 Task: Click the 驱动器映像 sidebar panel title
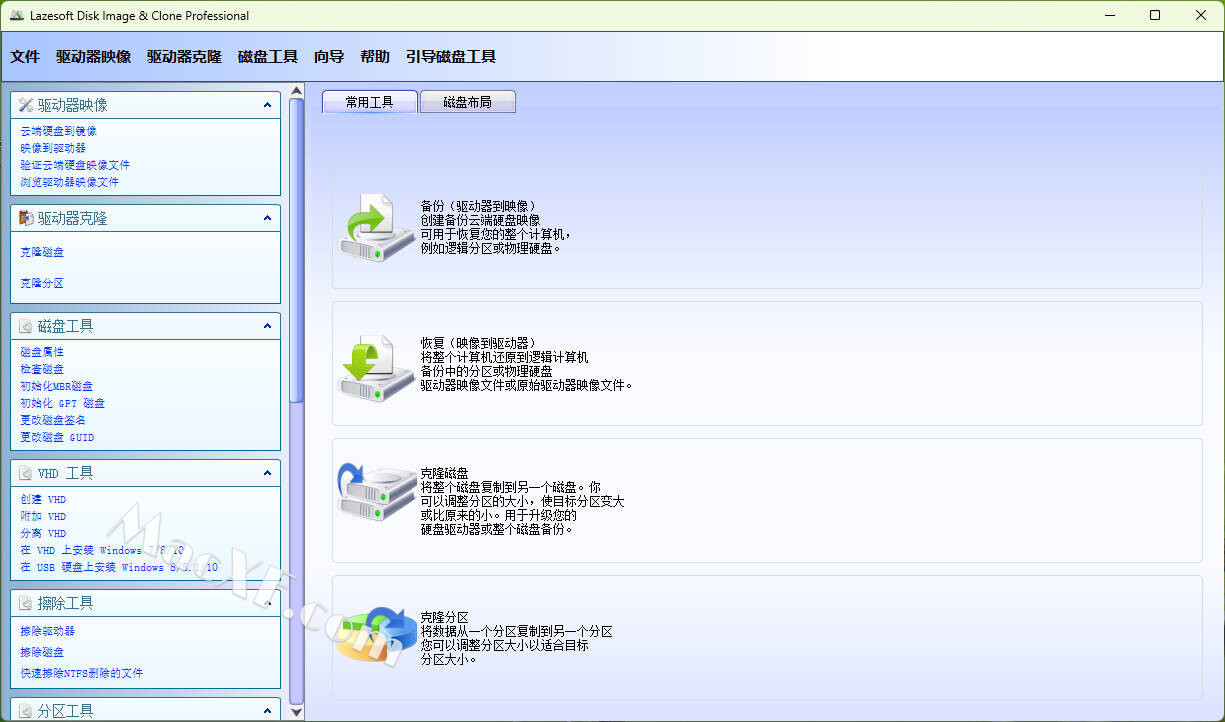(x=73, y=105)
